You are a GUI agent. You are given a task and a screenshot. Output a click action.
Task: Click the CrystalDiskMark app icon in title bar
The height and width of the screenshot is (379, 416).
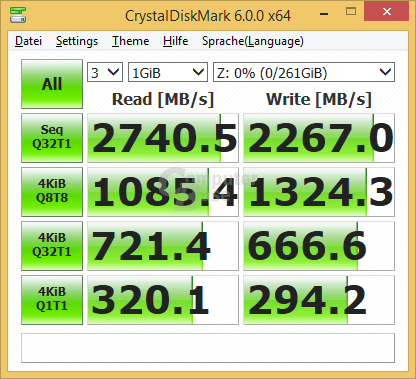point(18,15)
